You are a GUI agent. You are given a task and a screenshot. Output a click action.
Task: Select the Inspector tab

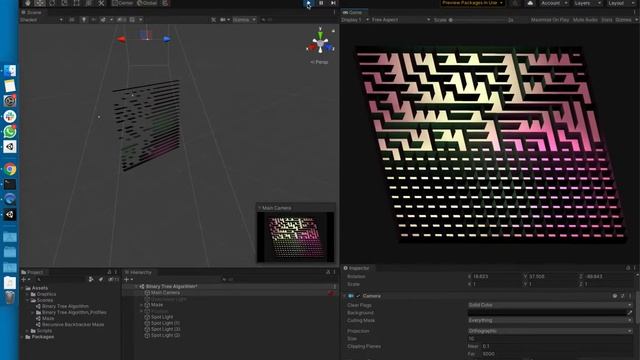(357, 268)
